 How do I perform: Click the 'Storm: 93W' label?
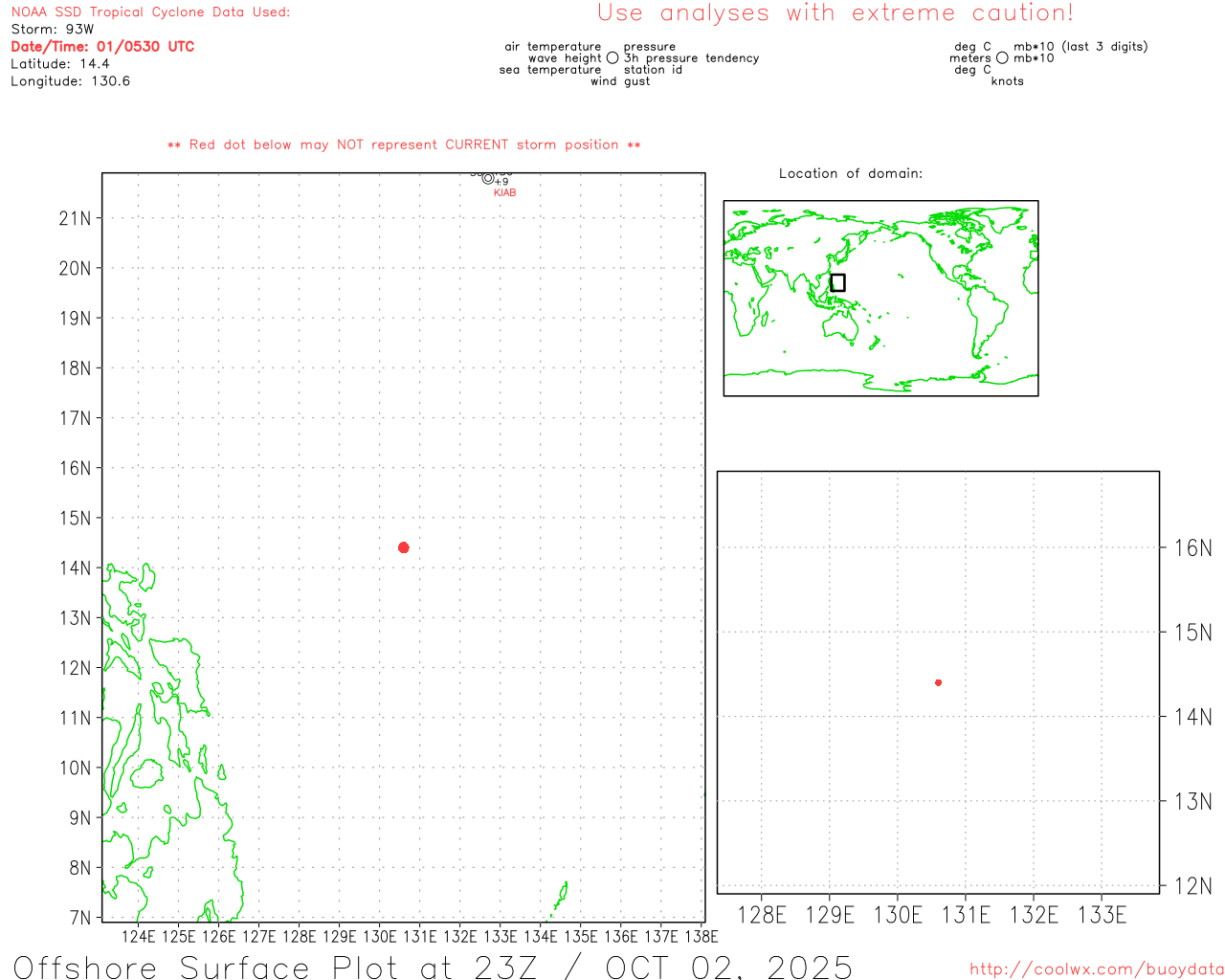coord(53,30)
